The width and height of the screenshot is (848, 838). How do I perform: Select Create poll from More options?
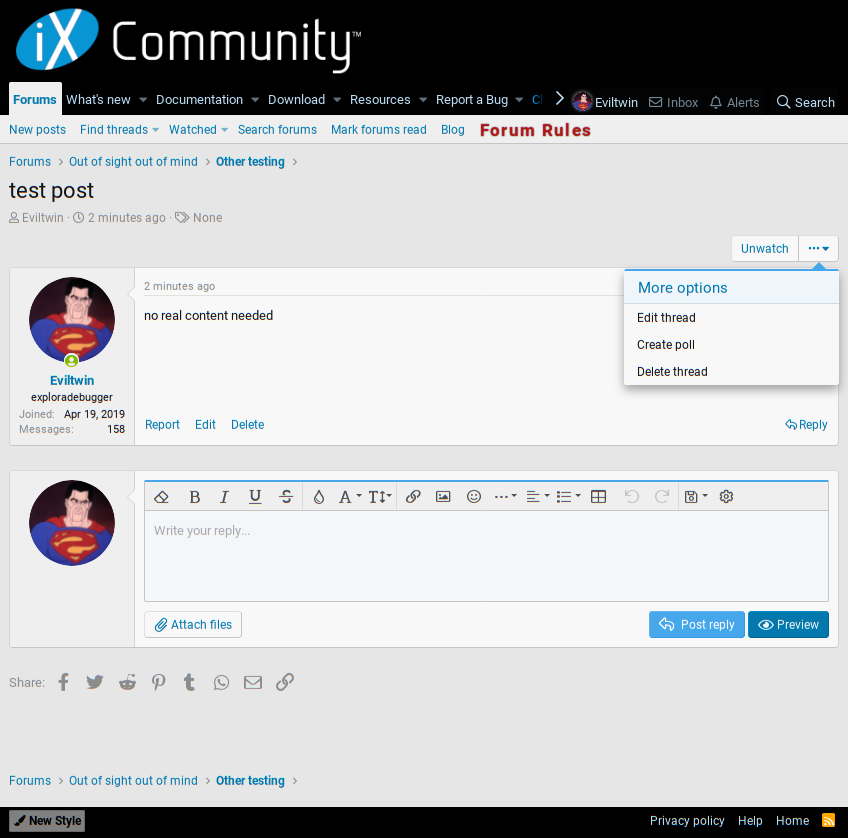tap(731, 344)
